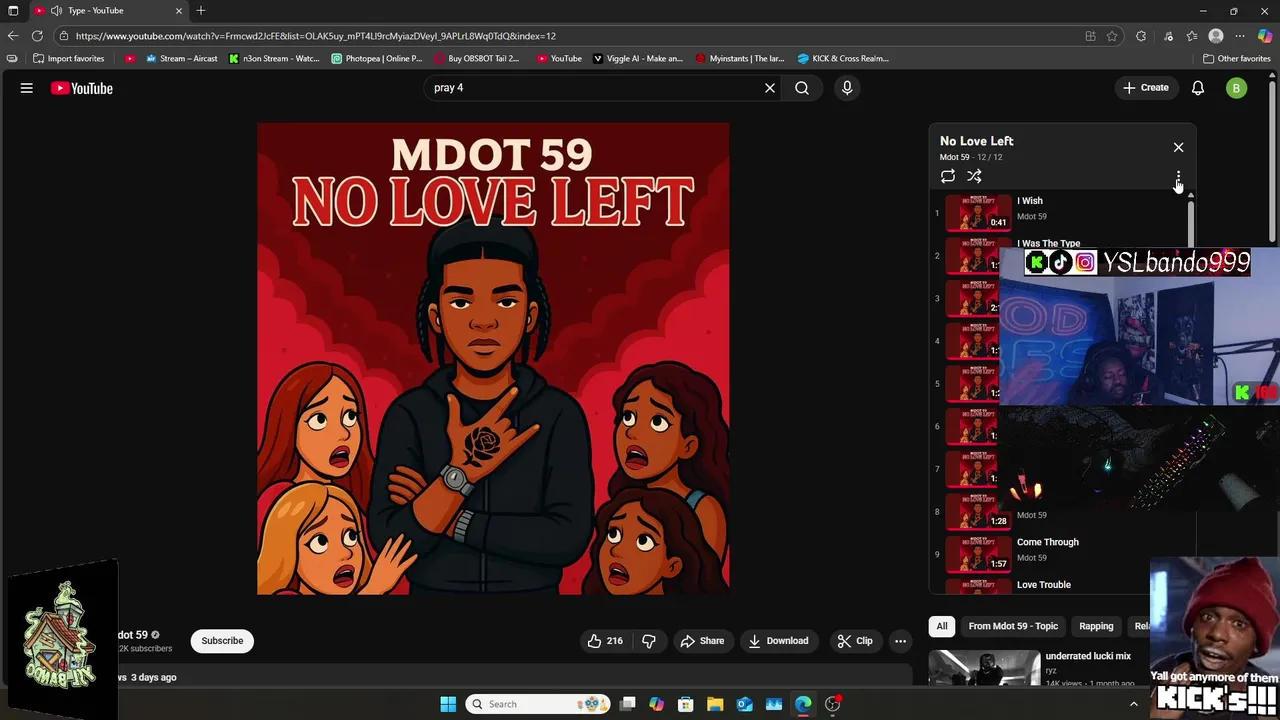Run search with magnifier button
Image resolution: width=1280 pixels, height=720 pixels.
802,88
